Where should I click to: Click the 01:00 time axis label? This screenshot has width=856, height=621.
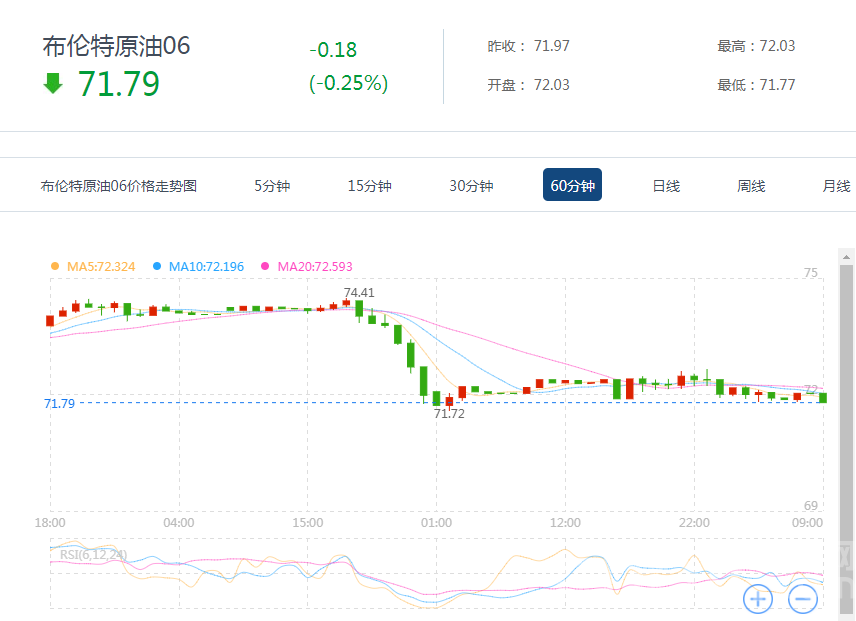436,522
